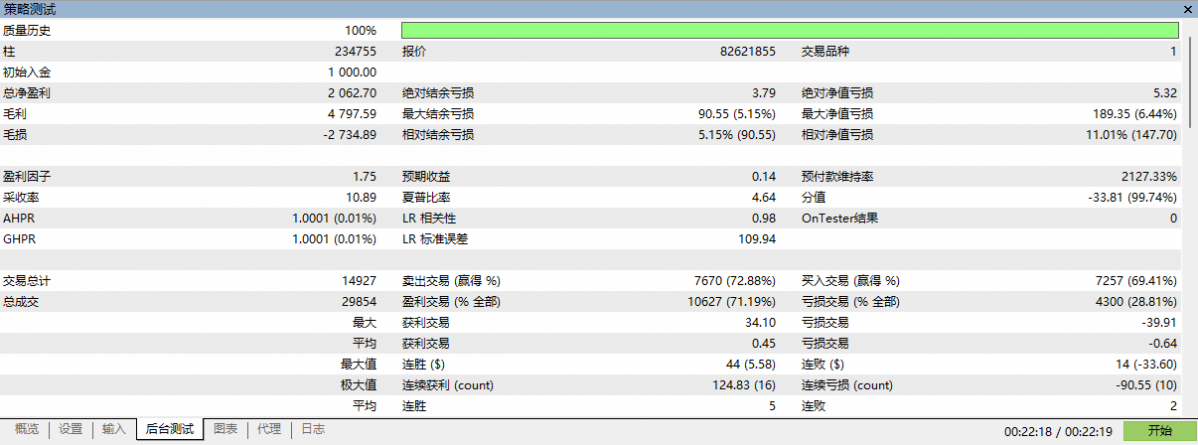Click the 采收率 value 10.89
Viewport: 1198px width, 445px height.
pyautogui.click(x=362, y=197)
